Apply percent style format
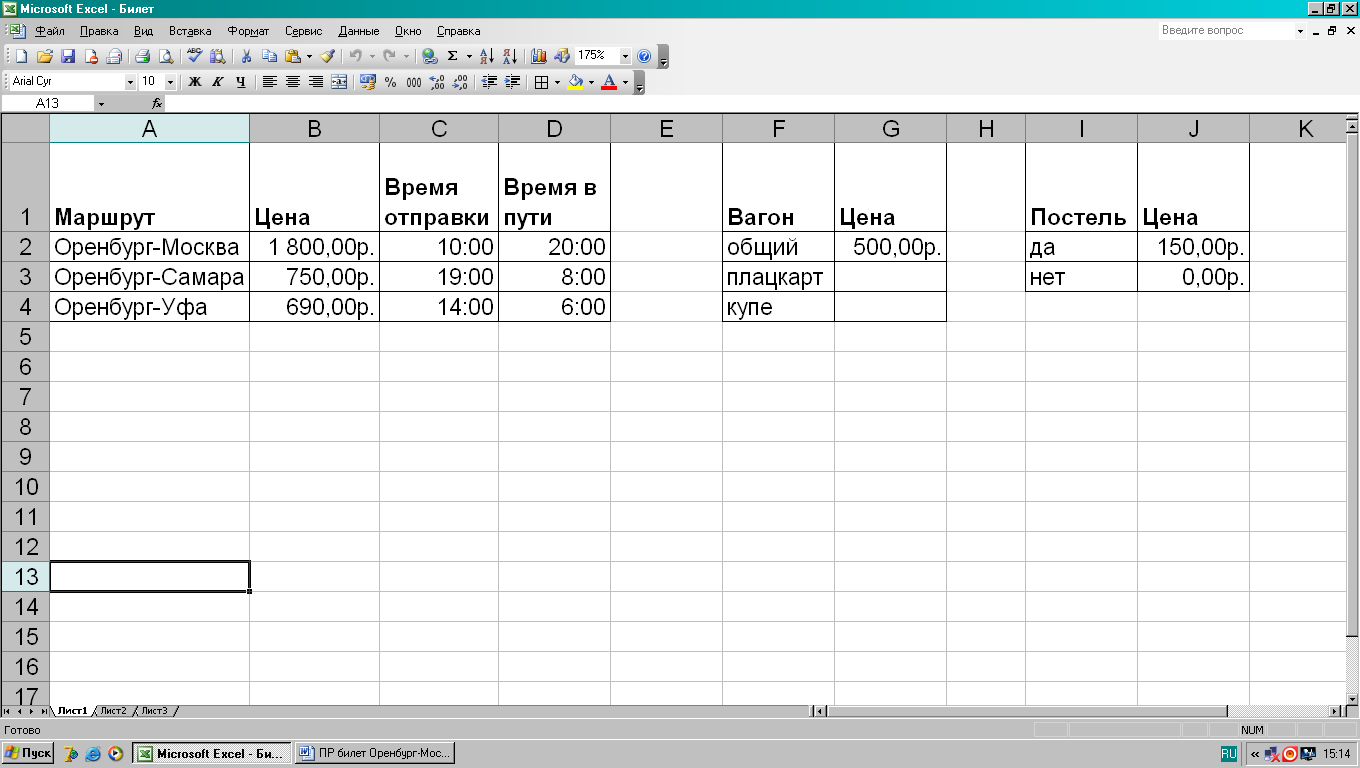Viewport: 1360px width, 768px height. [x=390, y=82]
